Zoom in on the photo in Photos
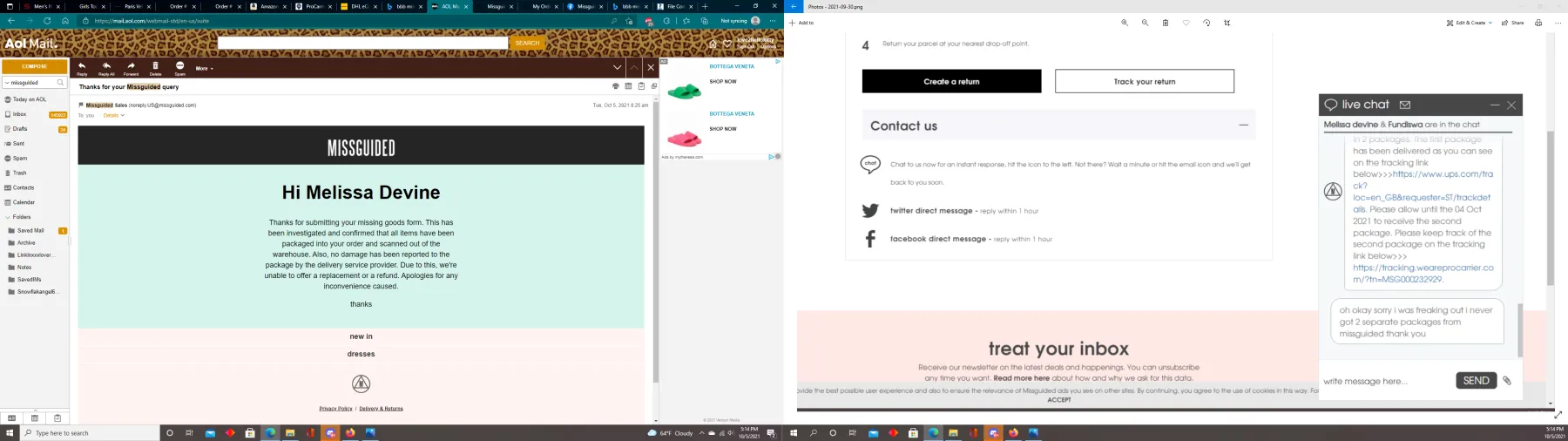 pos(1125,23)
